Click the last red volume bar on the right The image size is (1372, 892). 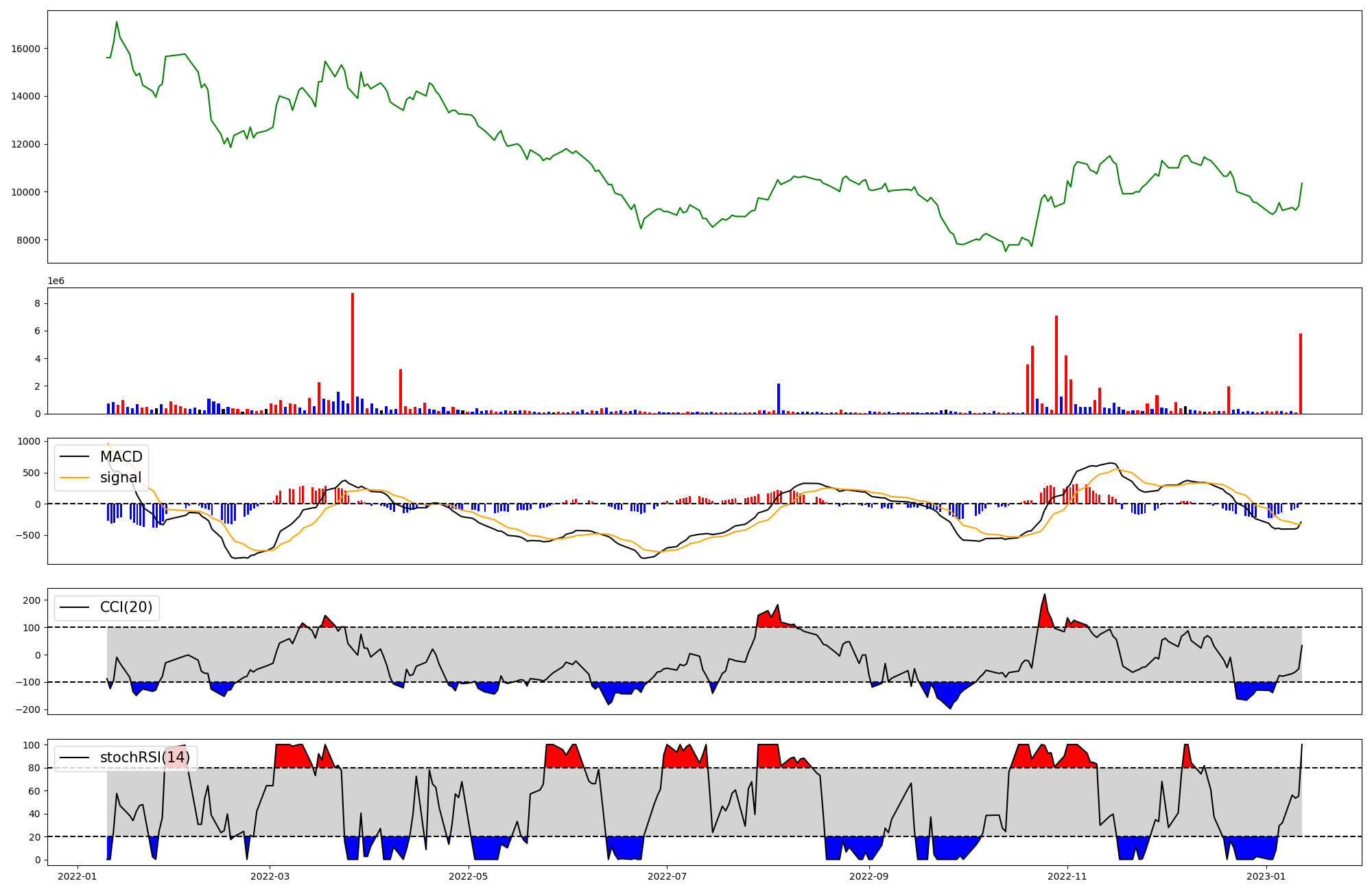point(1300,374)
